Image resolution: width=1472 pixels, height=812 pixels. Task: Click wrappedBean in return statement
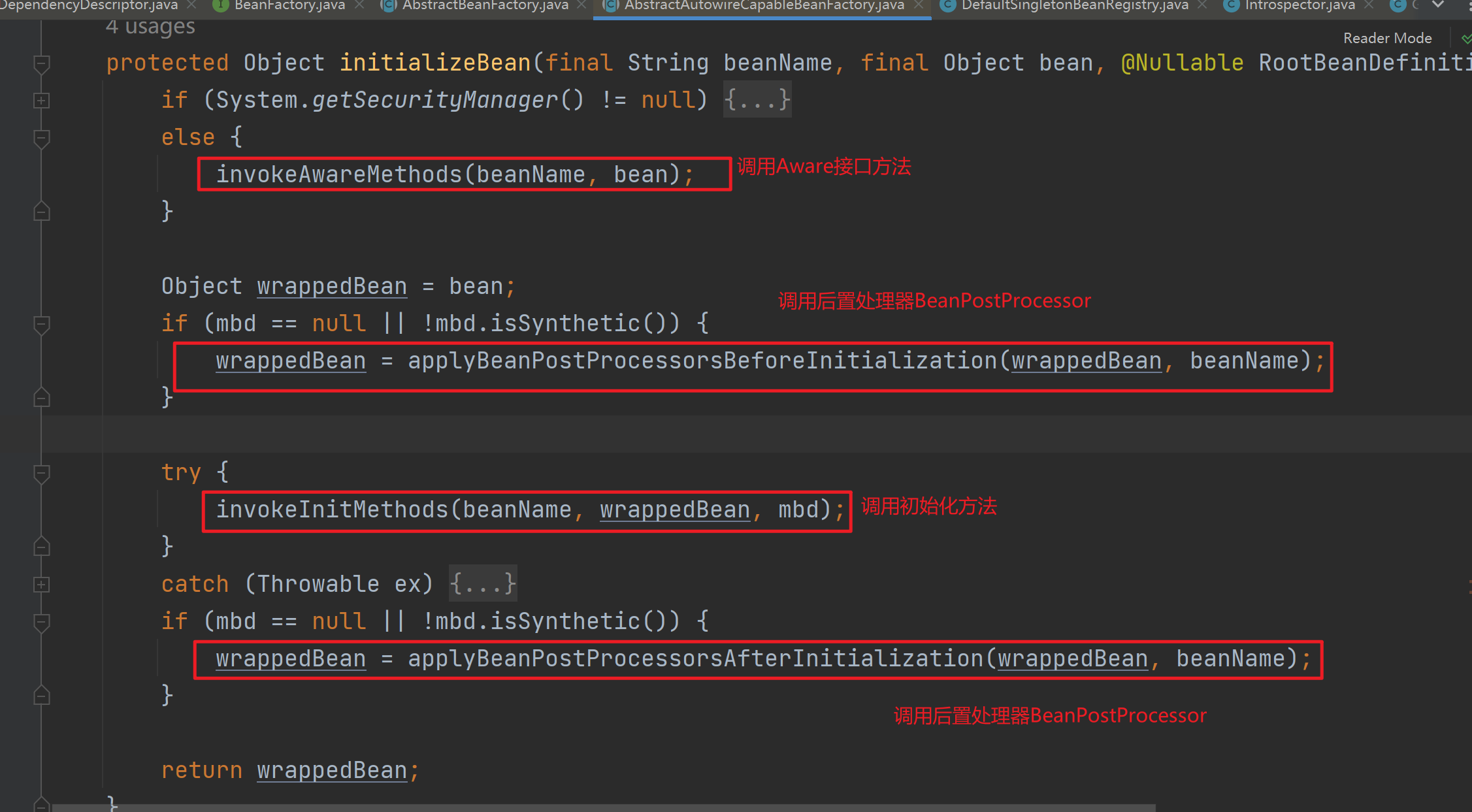click(332, 770)
